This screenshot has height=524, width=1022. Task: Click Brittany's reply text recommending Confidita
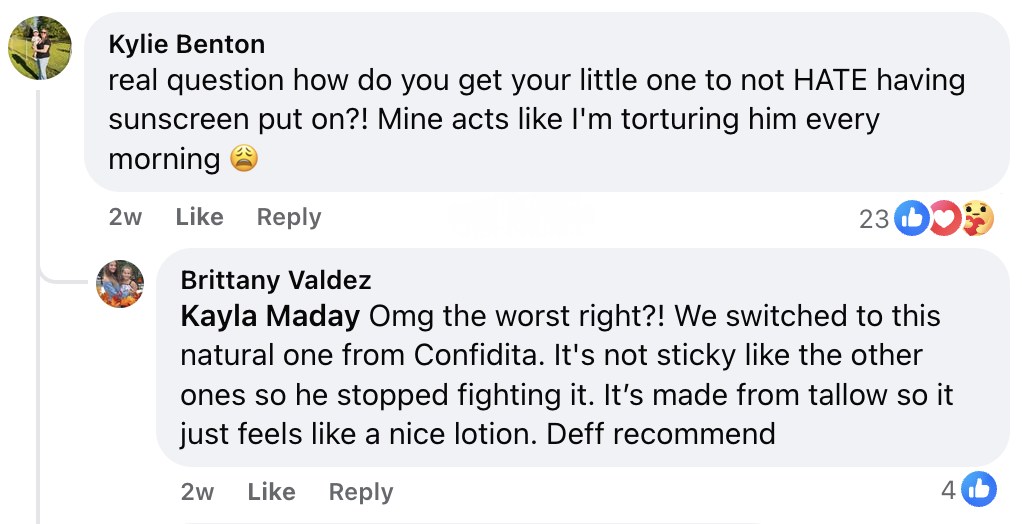pyautogui.click(x=565, y=375)
